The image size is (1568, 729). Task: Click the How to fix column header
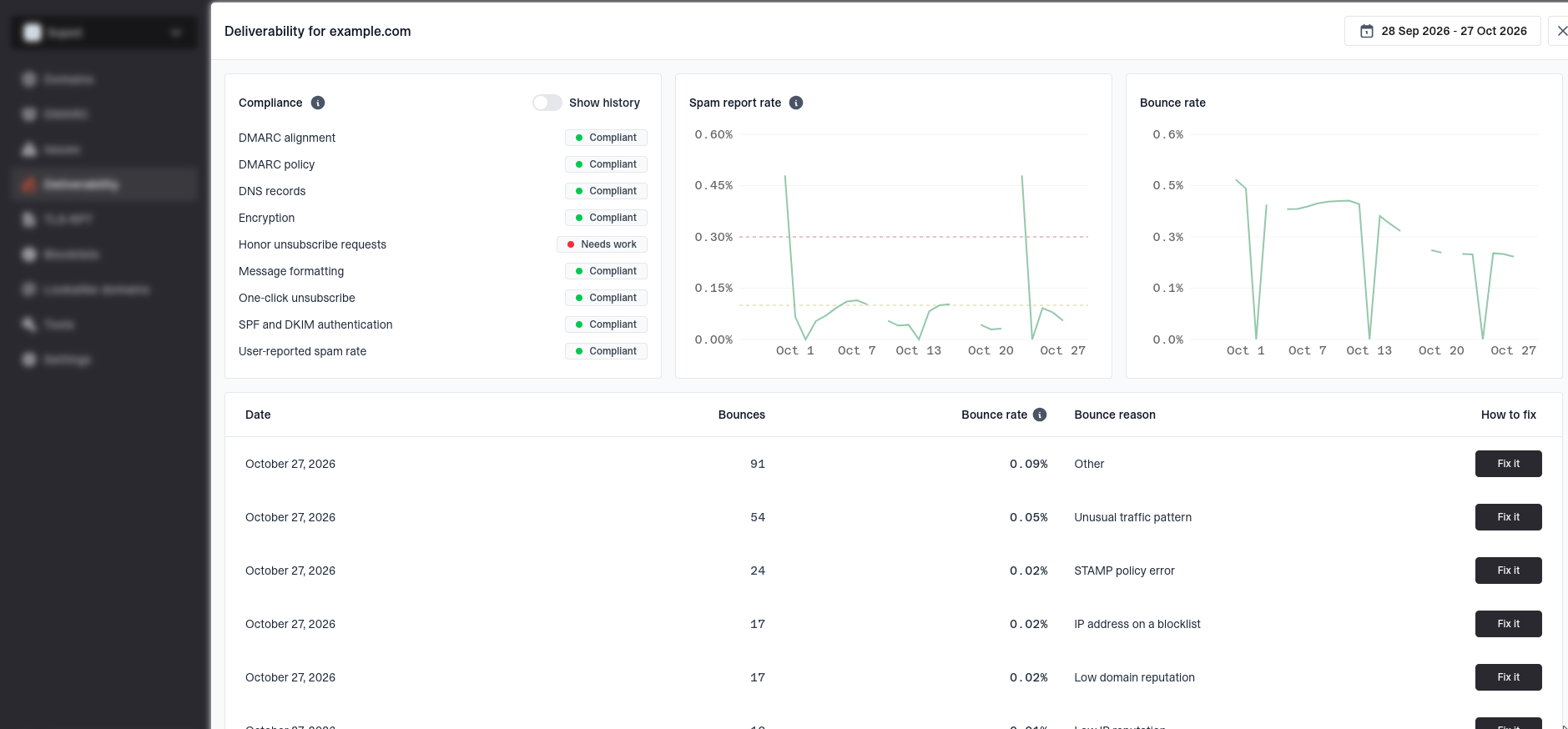[x=1509, y=415]
